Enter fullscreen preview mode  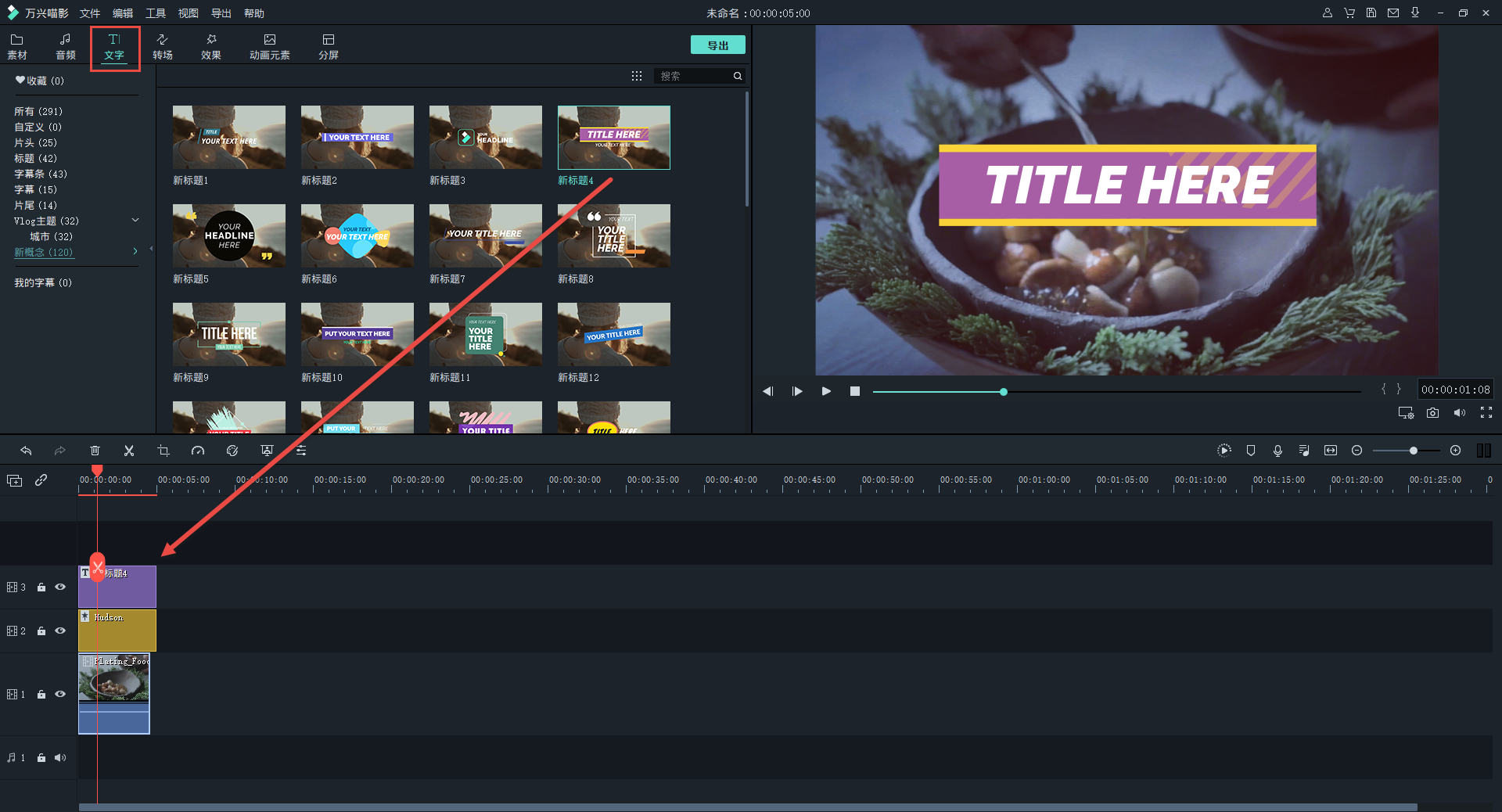pos(1486,413)
